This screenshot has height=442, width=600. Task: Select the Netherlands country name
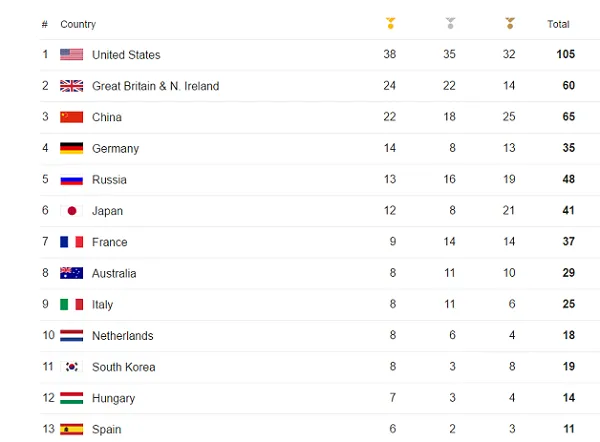[x=122, y=336]
